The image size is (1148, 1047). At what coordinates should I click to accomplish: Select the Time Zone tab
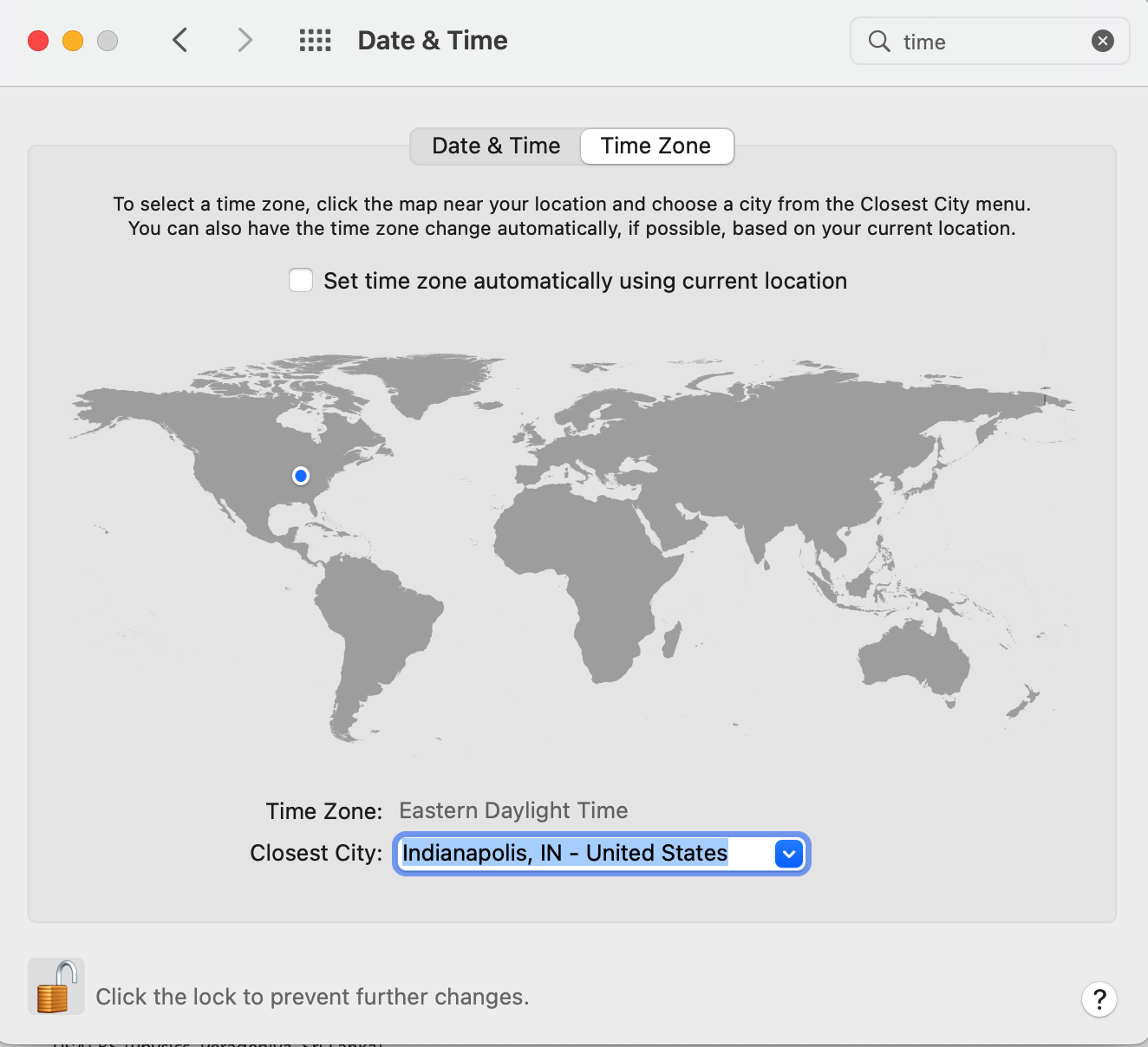656,146
